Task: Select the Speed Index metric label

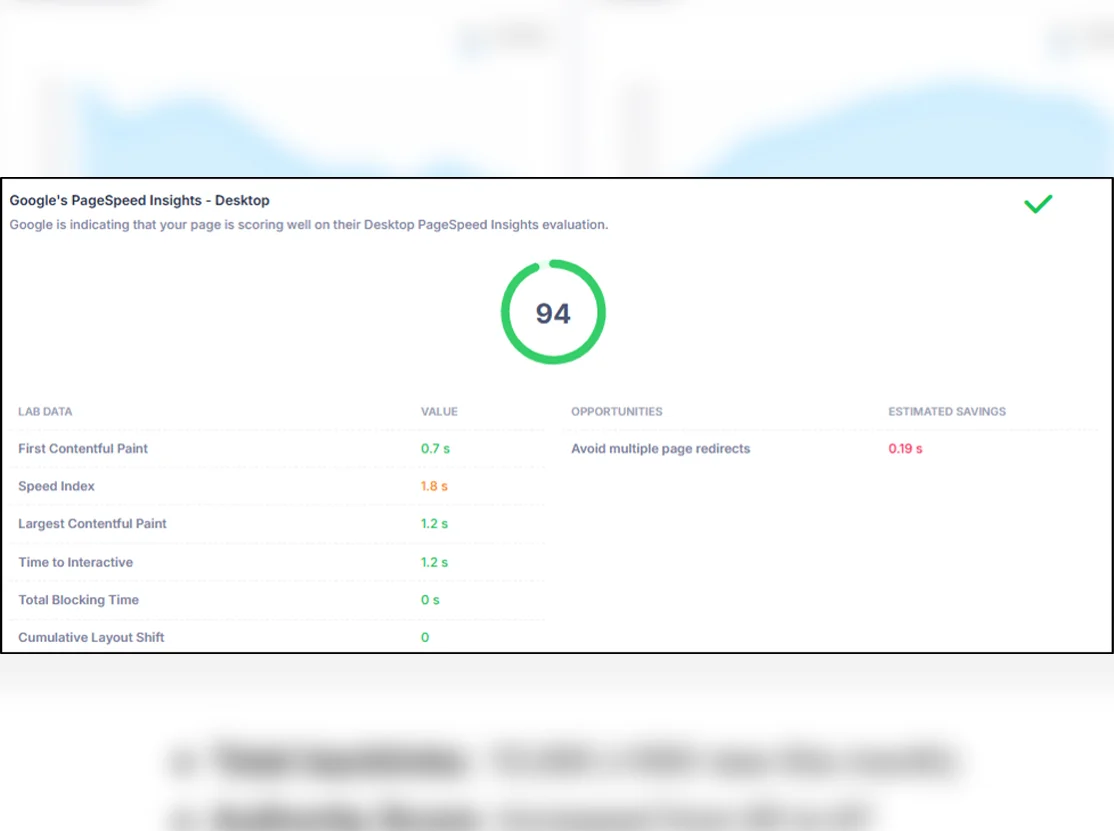Action: pyautogui.click(x=56, y=487)
